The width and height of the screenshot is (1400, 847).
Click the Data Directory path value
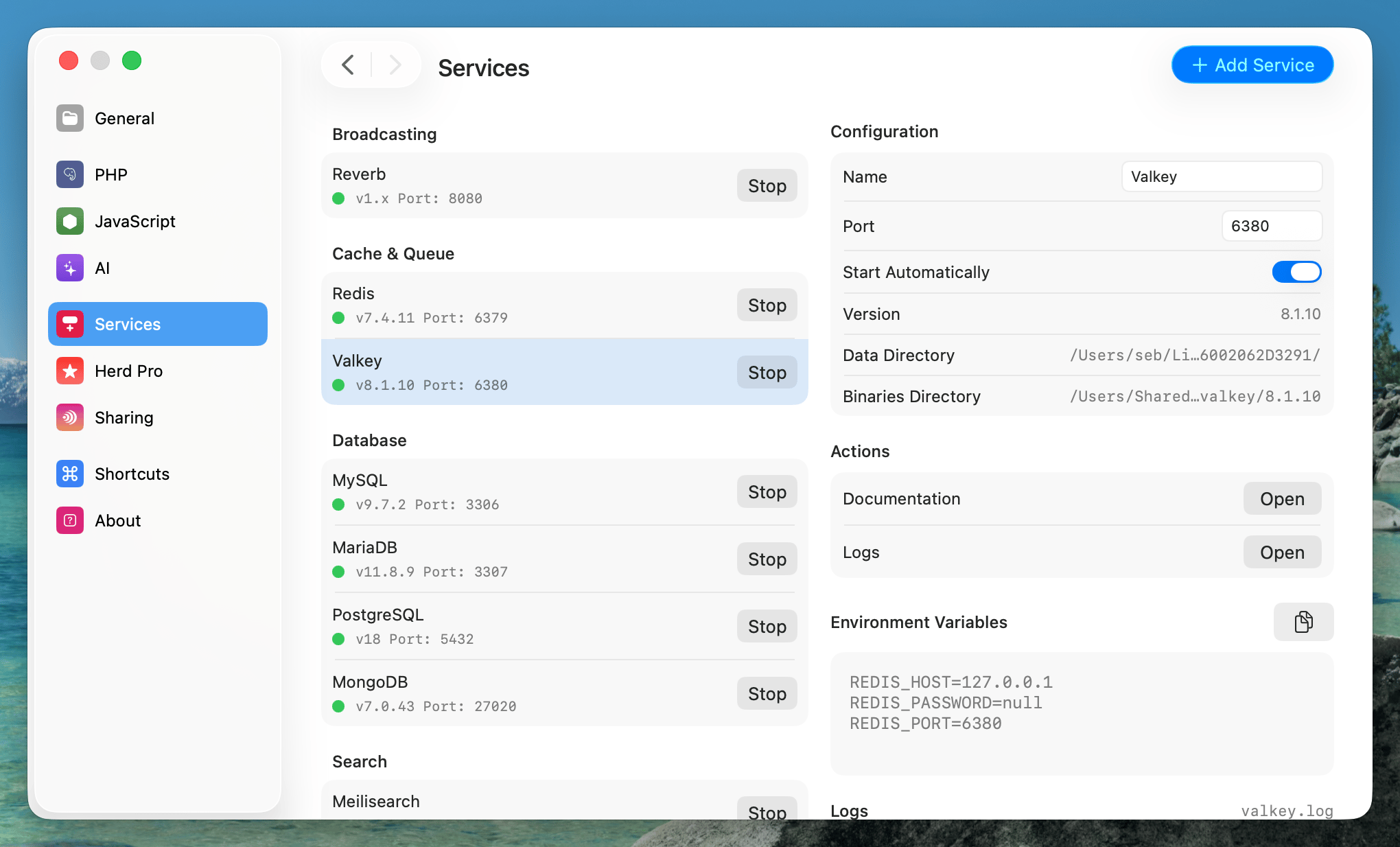click(x=1195, y=356)
